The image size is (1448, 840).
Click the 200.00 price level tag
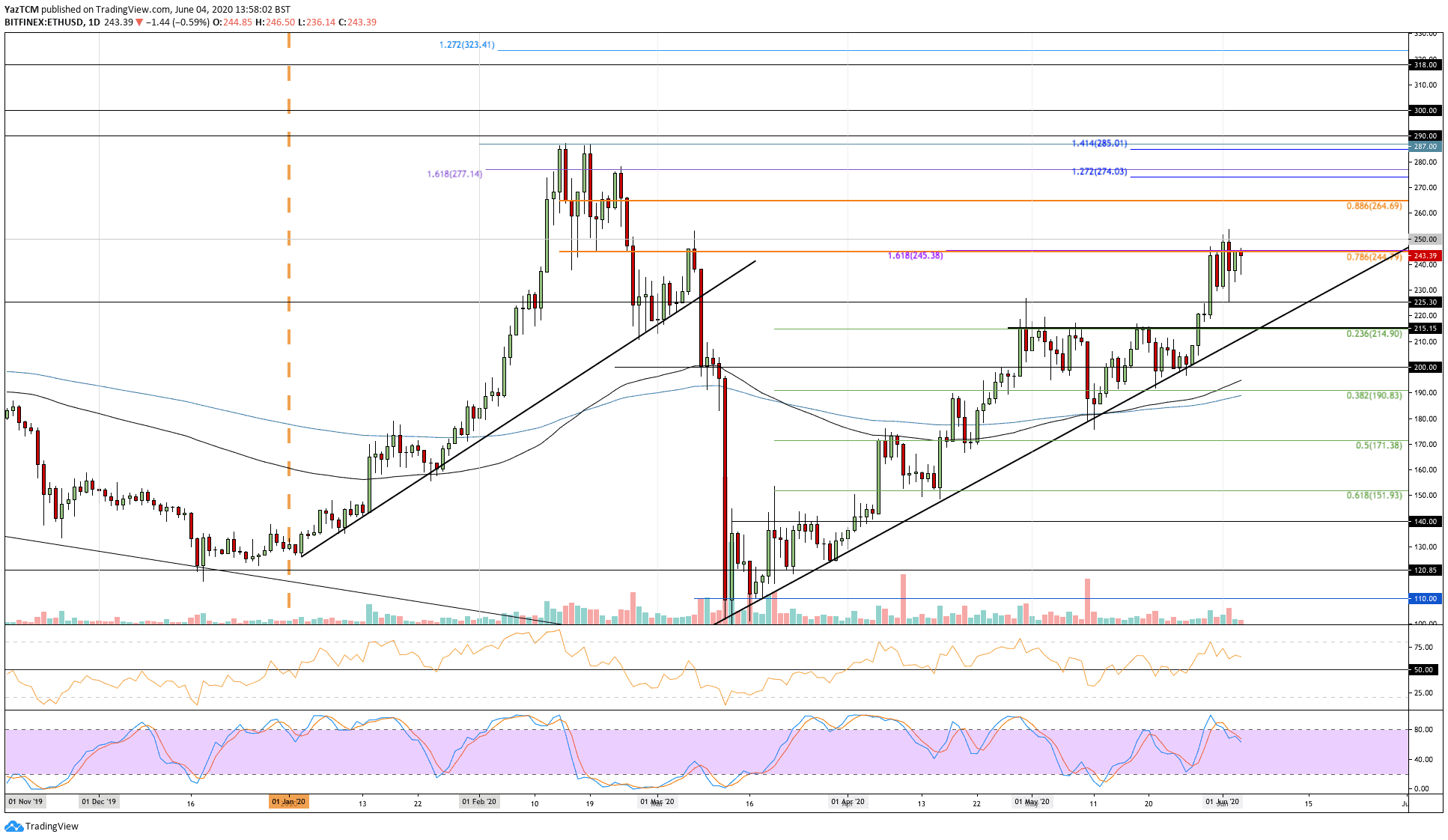click(x=1425, y=367)
